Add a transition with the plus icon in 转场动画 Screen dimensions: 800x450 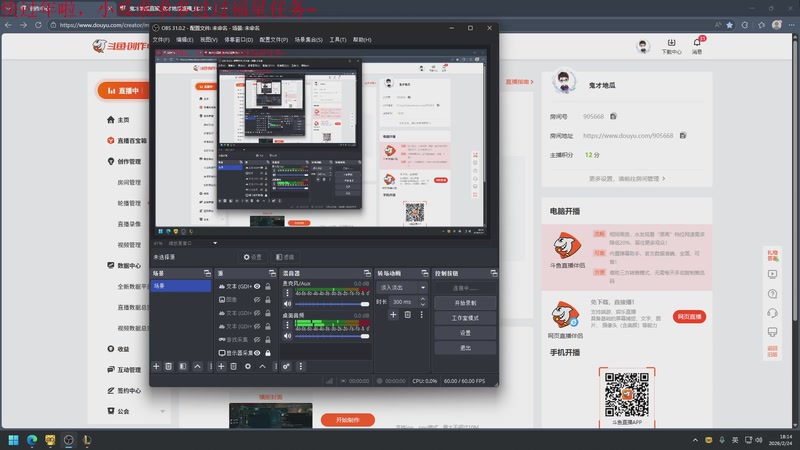coord(393,315)
